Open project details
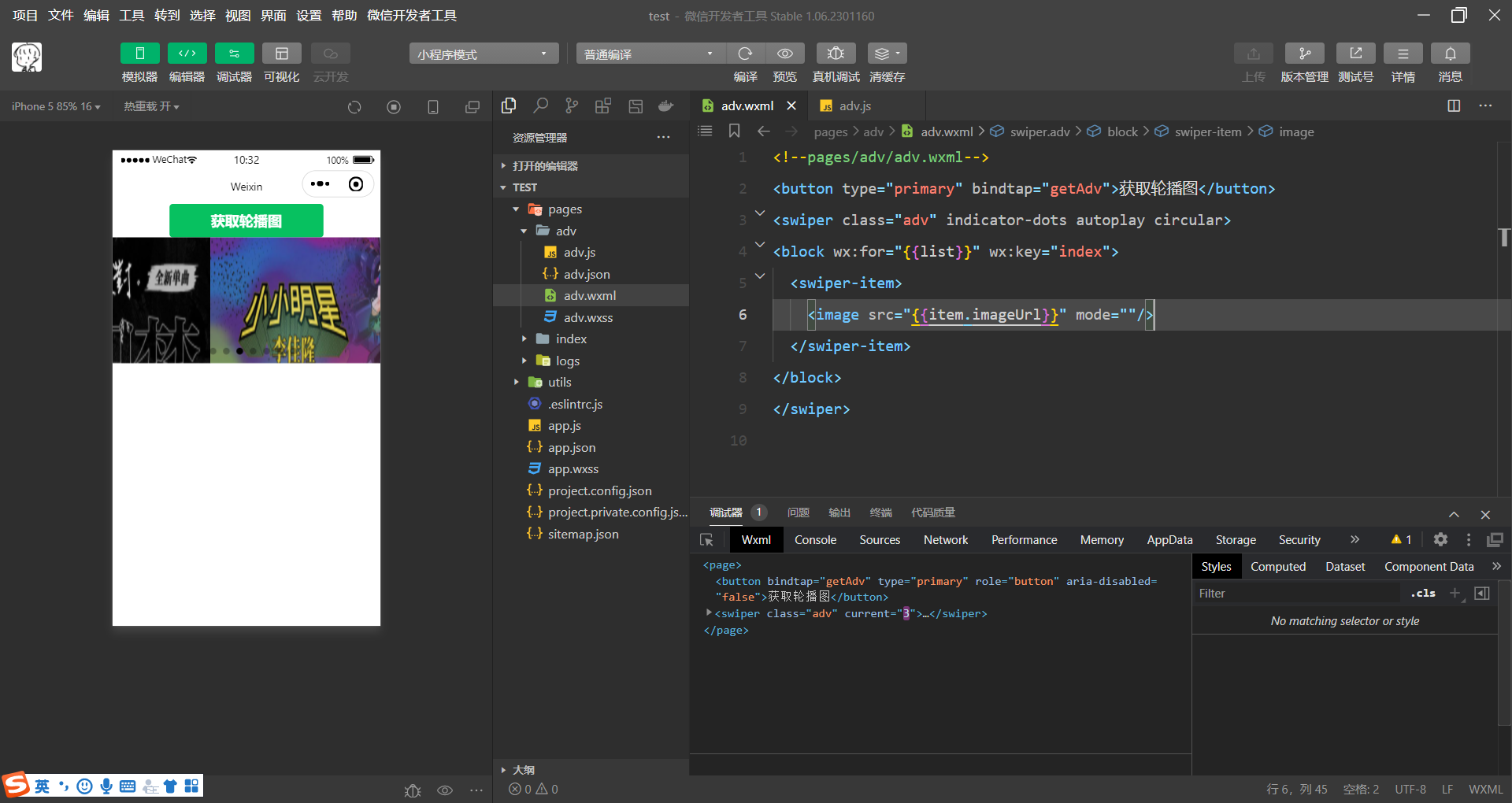 click(1403, 54)
